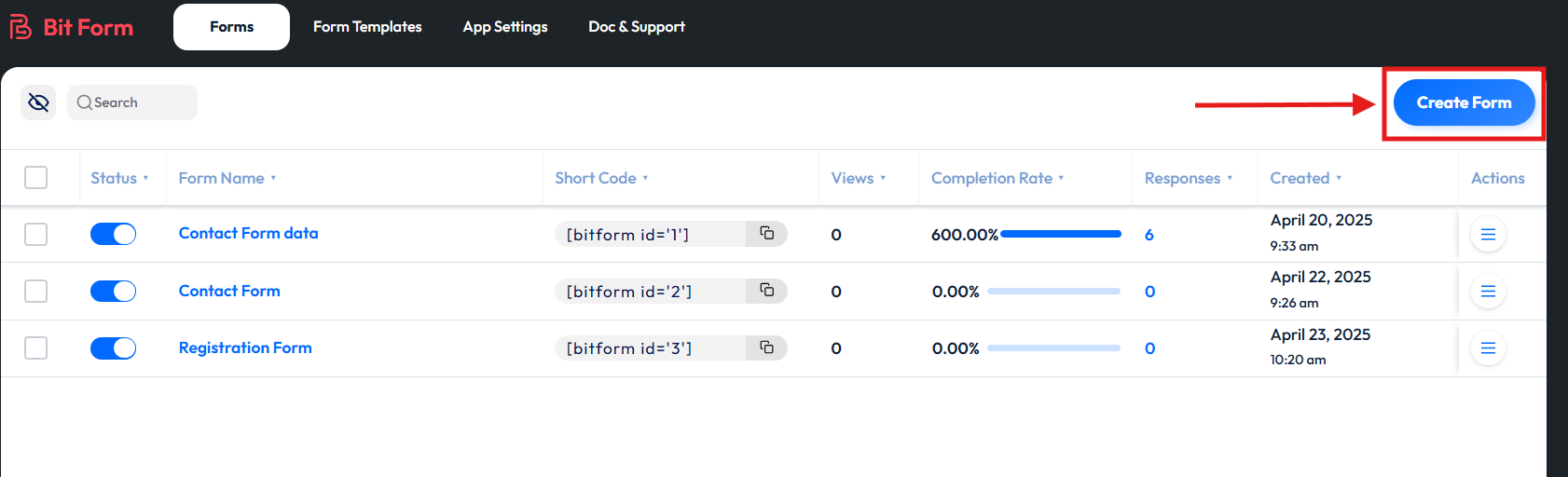Disable the Contact Form data status toggle
Screen dimensions: 1568x477
click(113, 234)
